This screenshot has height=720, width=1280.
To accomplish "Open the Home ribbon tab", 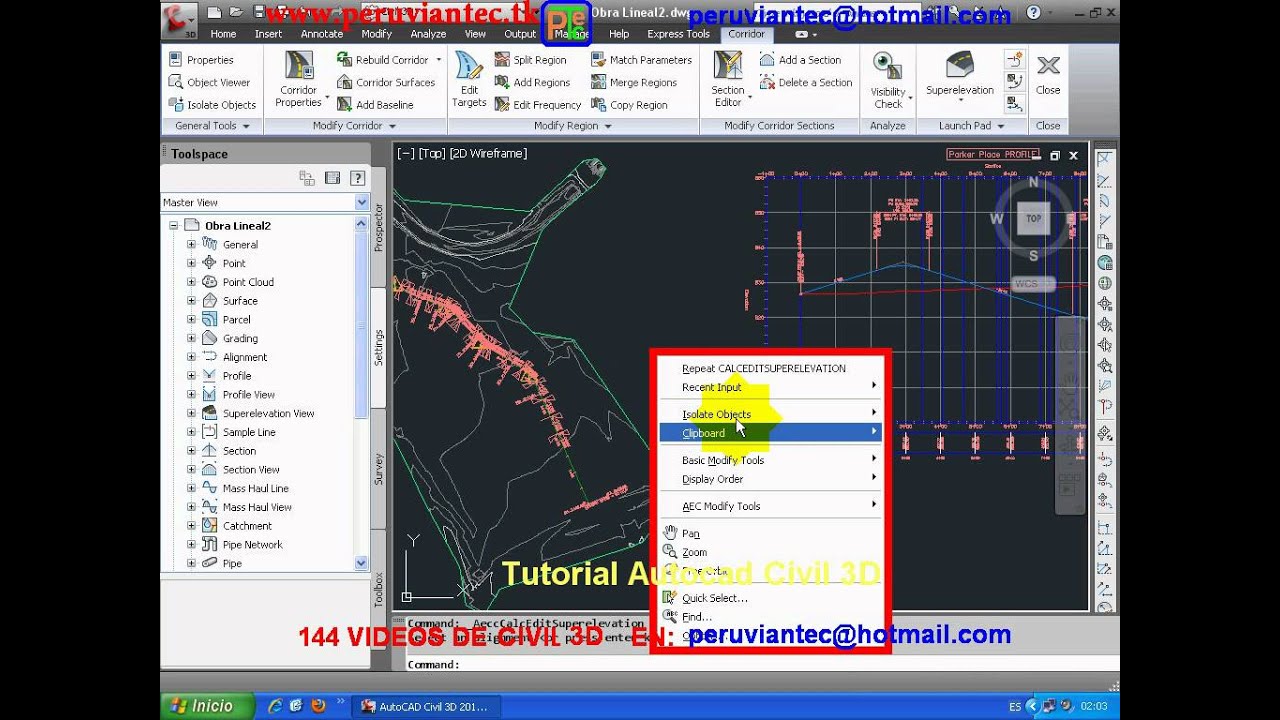I will click(223, 34).
